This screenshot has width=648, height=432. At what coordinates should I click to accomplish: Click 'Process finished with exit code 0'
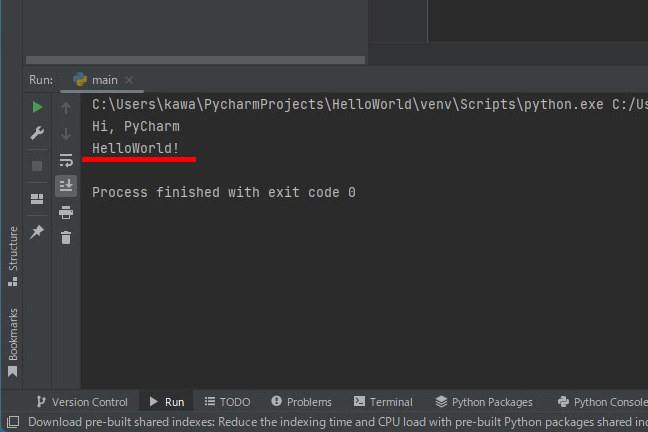pos(224,193)
